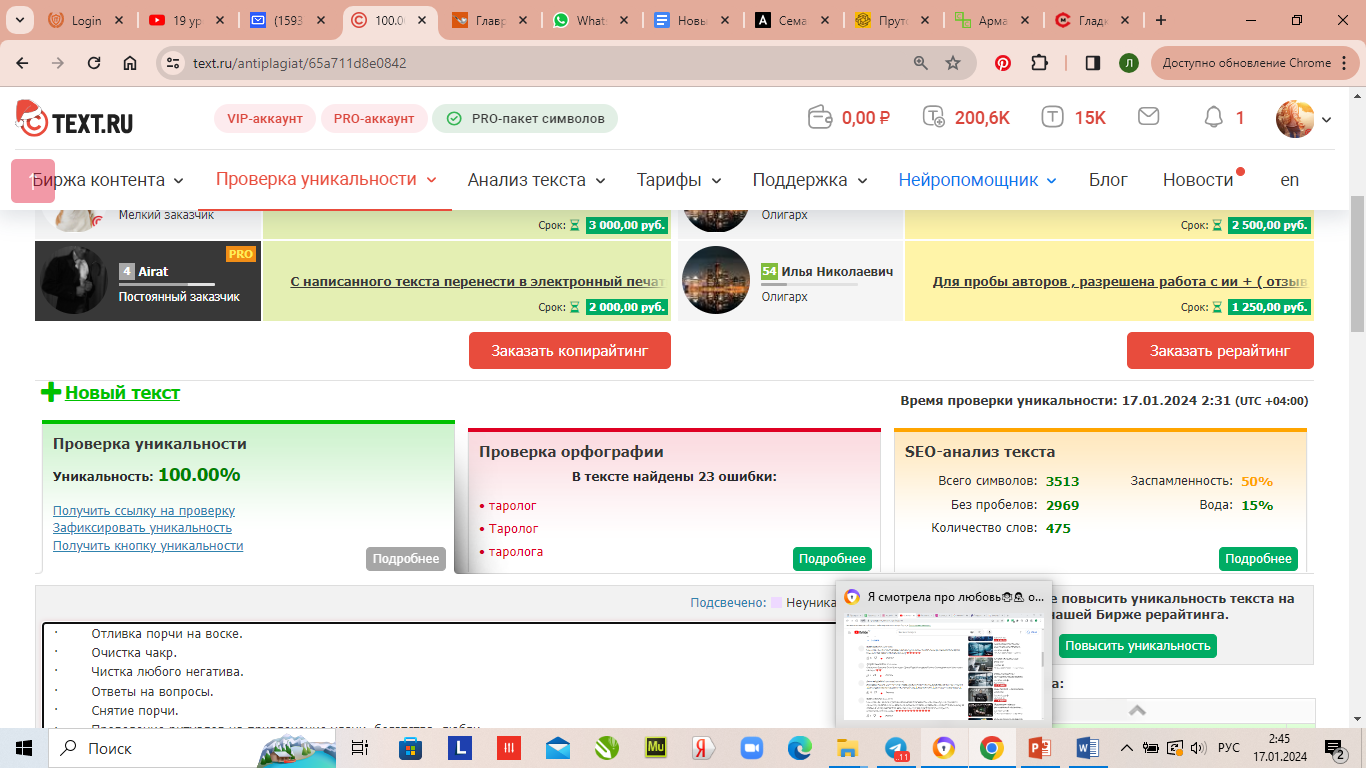
Task: Open the extensions puzzle icon
Action: pos(1039,63)
